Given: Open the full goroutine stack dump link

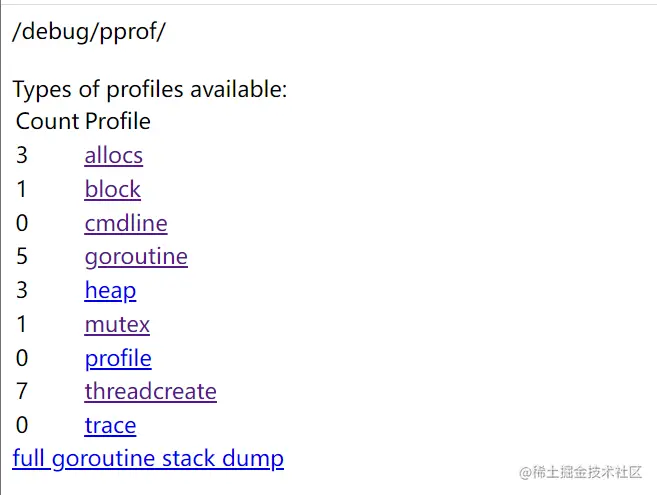Looking at the screenshot, I should coord(148,459).
